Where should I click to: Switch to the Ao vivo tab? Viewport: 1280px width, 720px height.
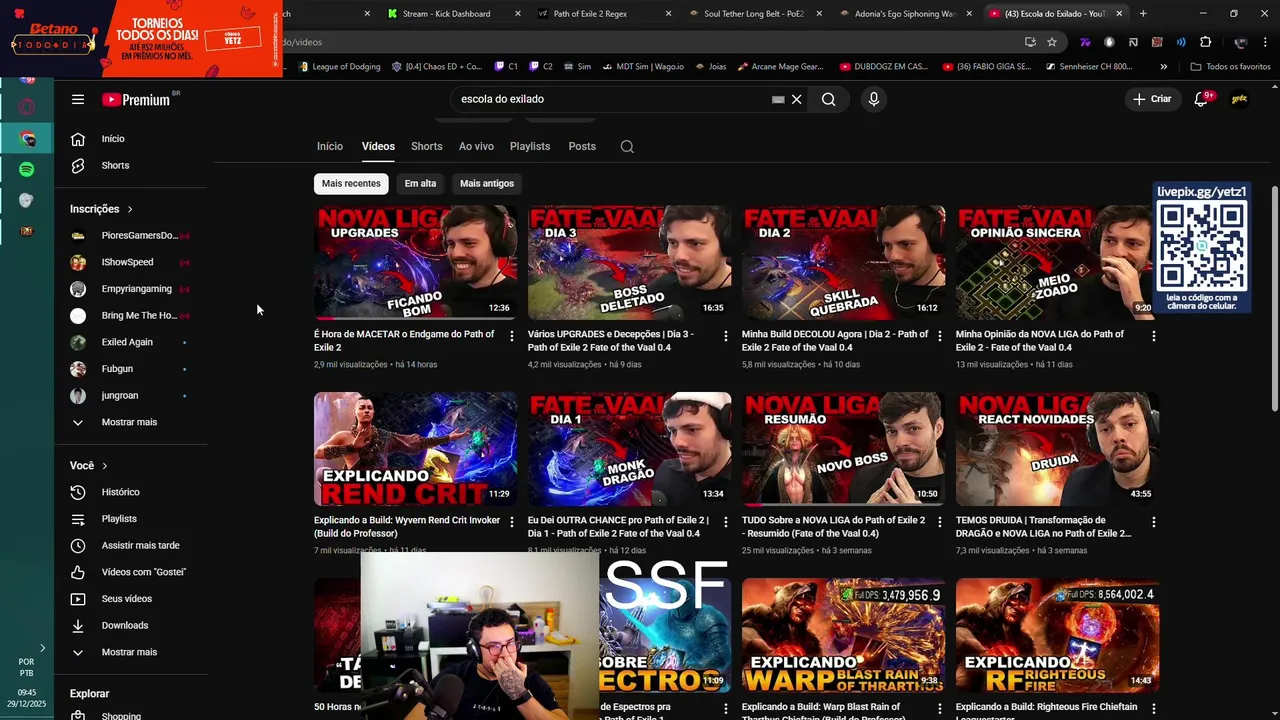pos(476,147)
